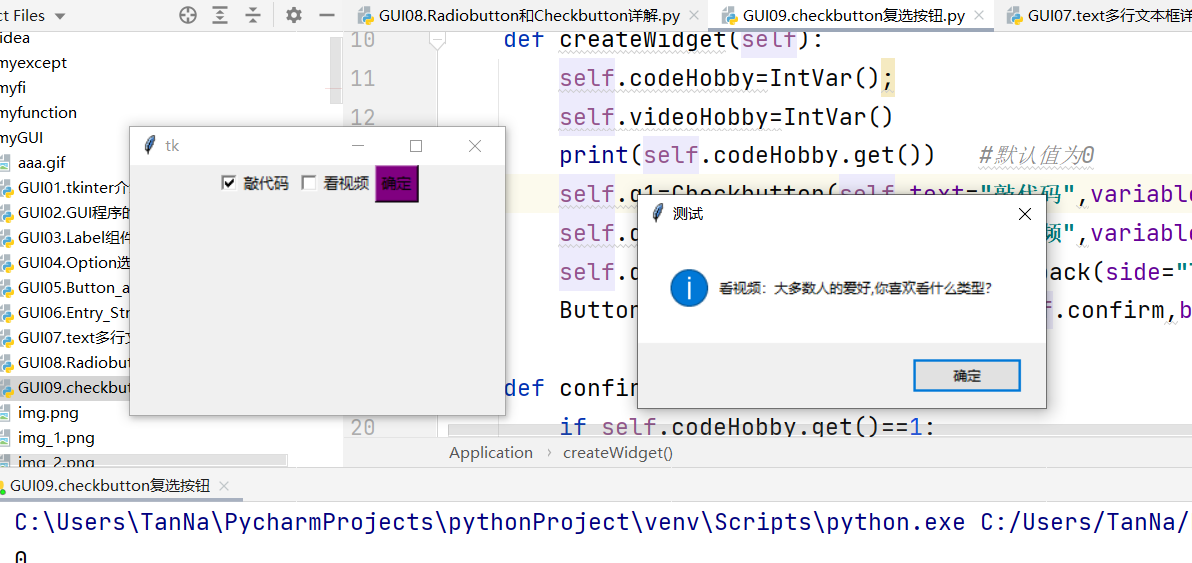
Task: Click the img.png file icon
Action: pos(5,413)
